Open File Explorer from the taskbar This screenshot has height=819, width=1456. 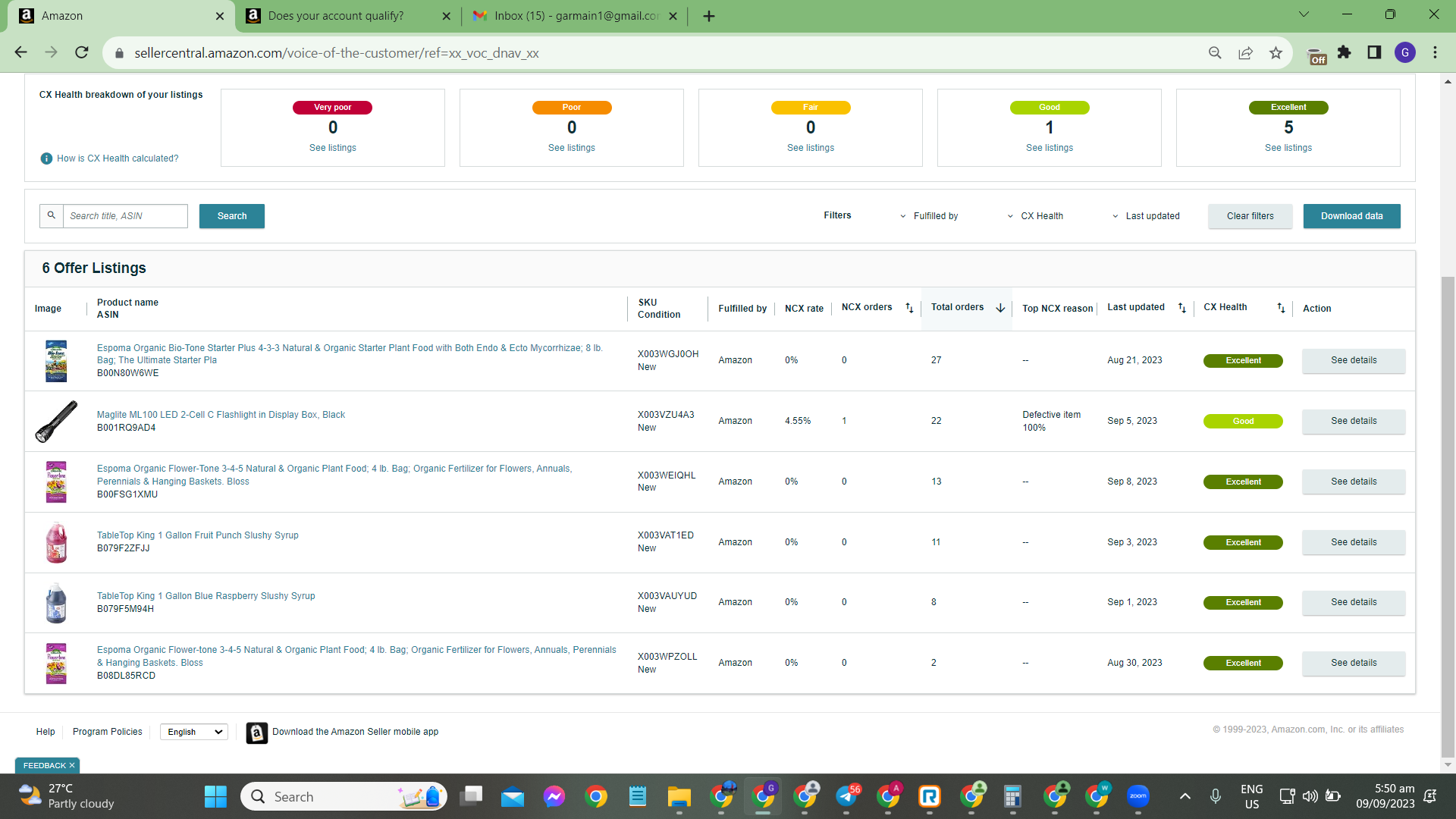[x=679, y=796]
